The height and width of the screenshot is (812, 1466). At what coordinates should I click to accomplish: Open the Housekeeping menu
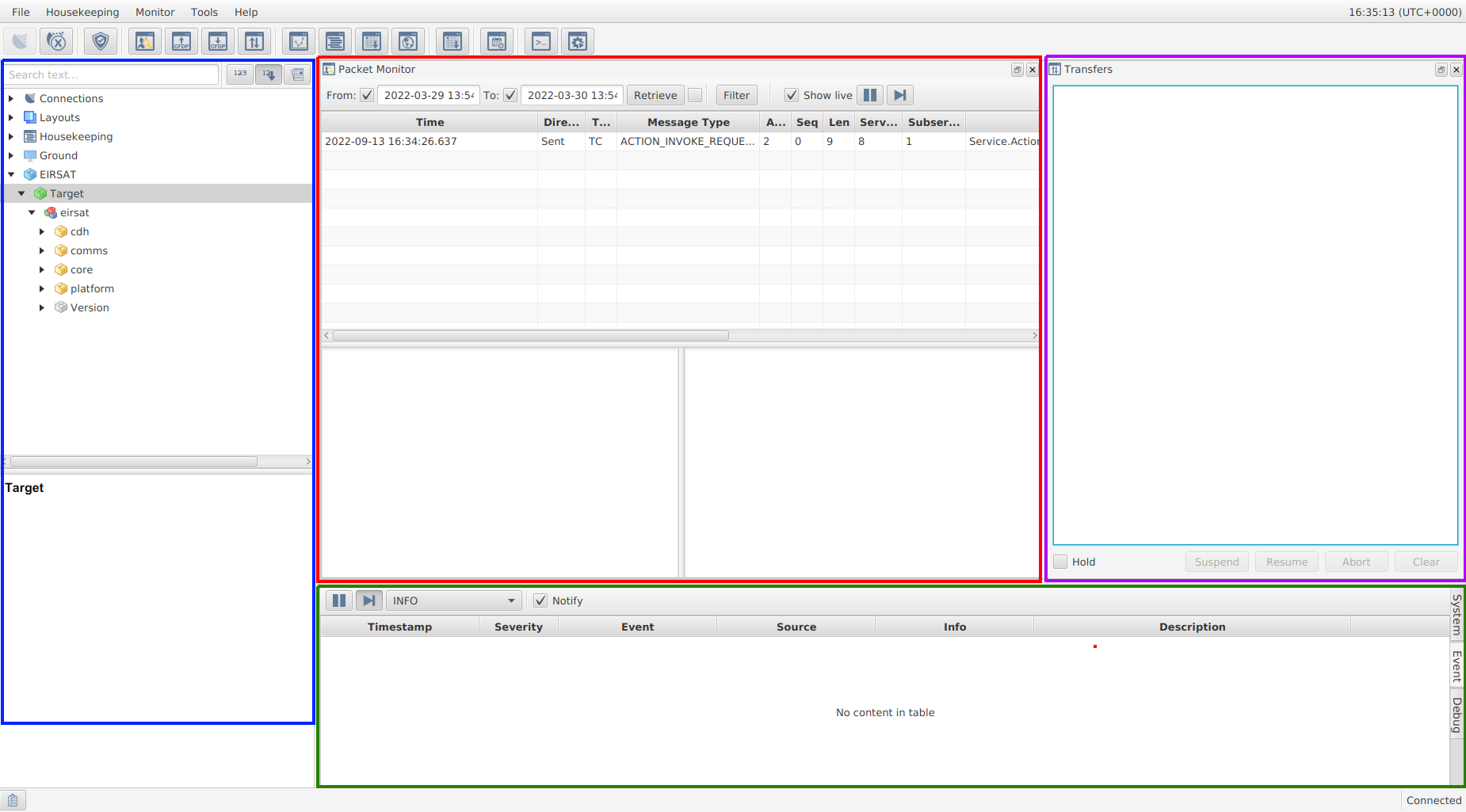click(x=82, y=12)
